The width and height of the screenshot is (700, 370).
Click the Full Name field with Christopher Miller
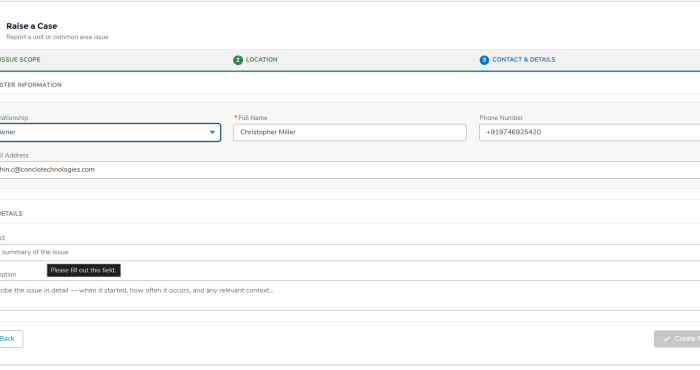point(350,133)
